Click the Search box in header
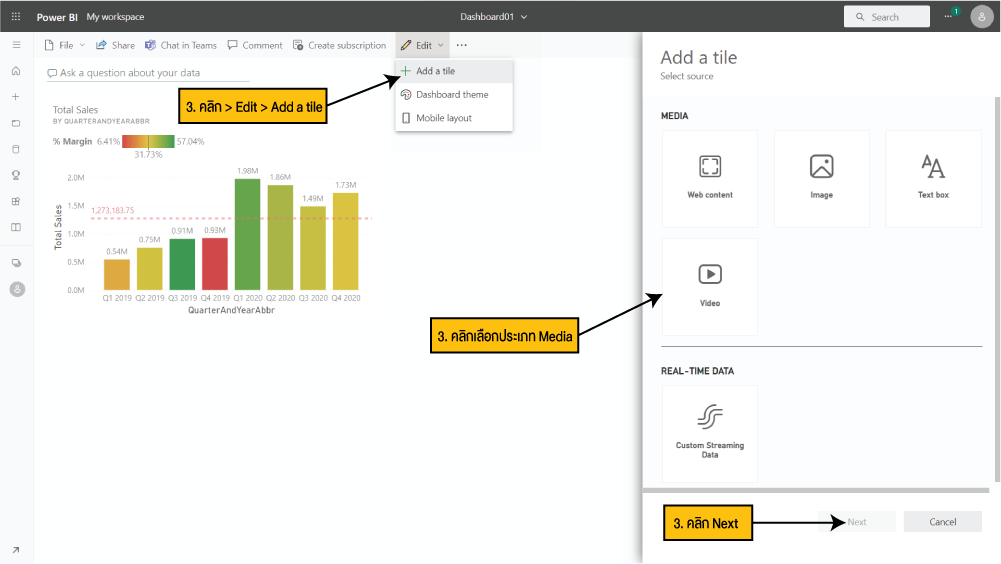This screenshot has width=1001, height=564. (887, 17)
